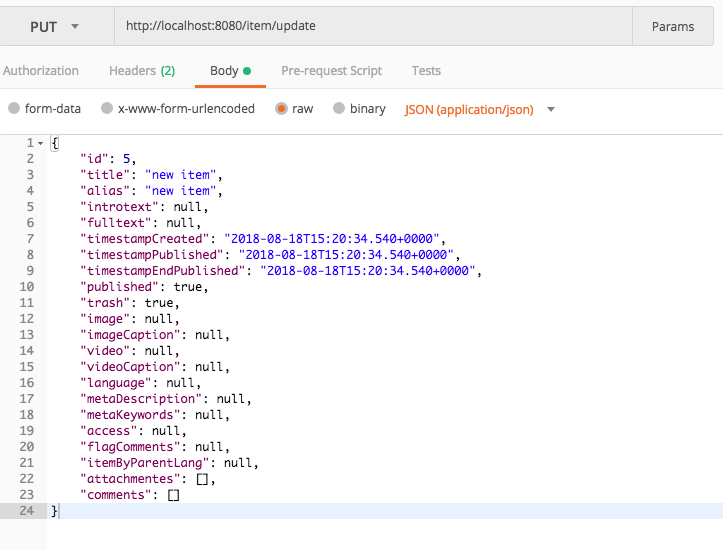The height and width of the screenshot is (550, 723).
Task: Click line number 24 in the gutter
Action: click(27, 511)
